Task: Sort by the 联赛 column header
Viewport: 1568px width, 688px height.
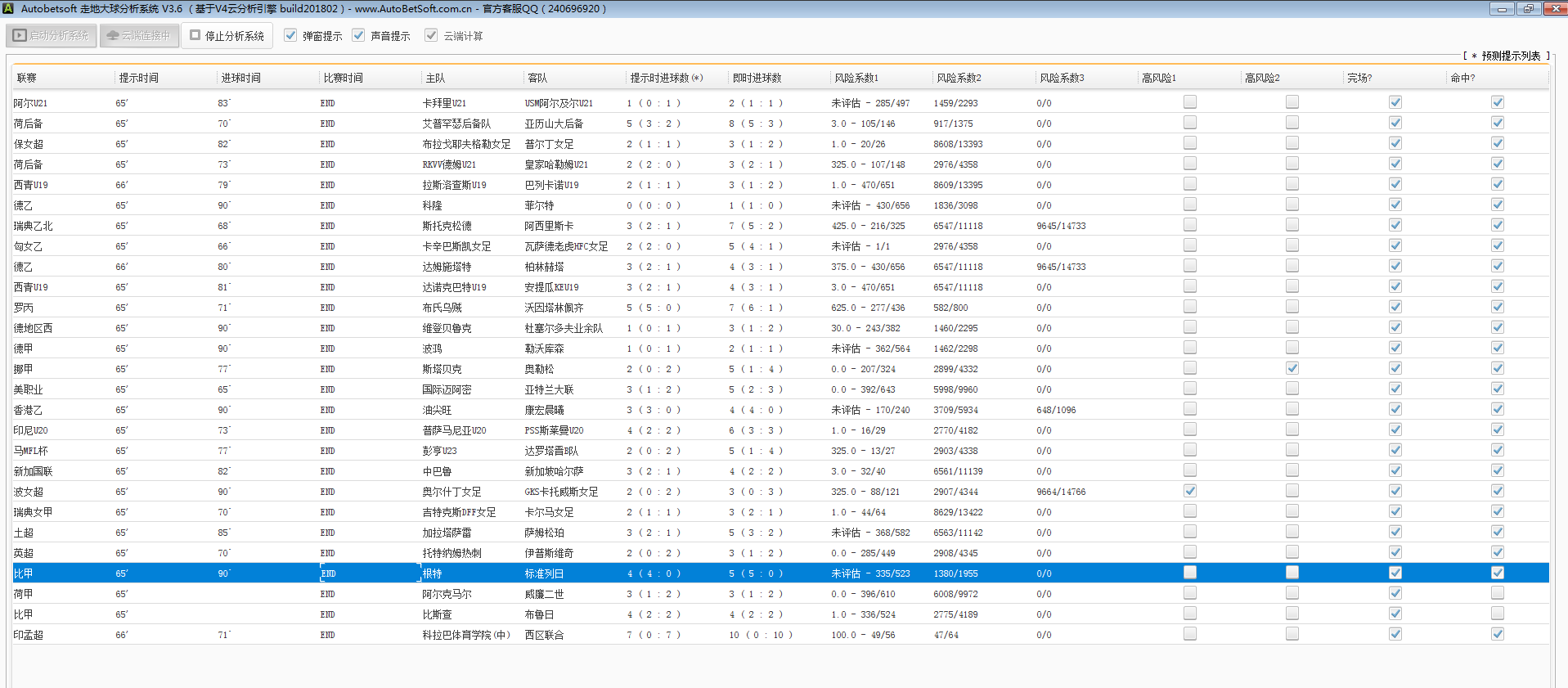Action: pos(27,79)
